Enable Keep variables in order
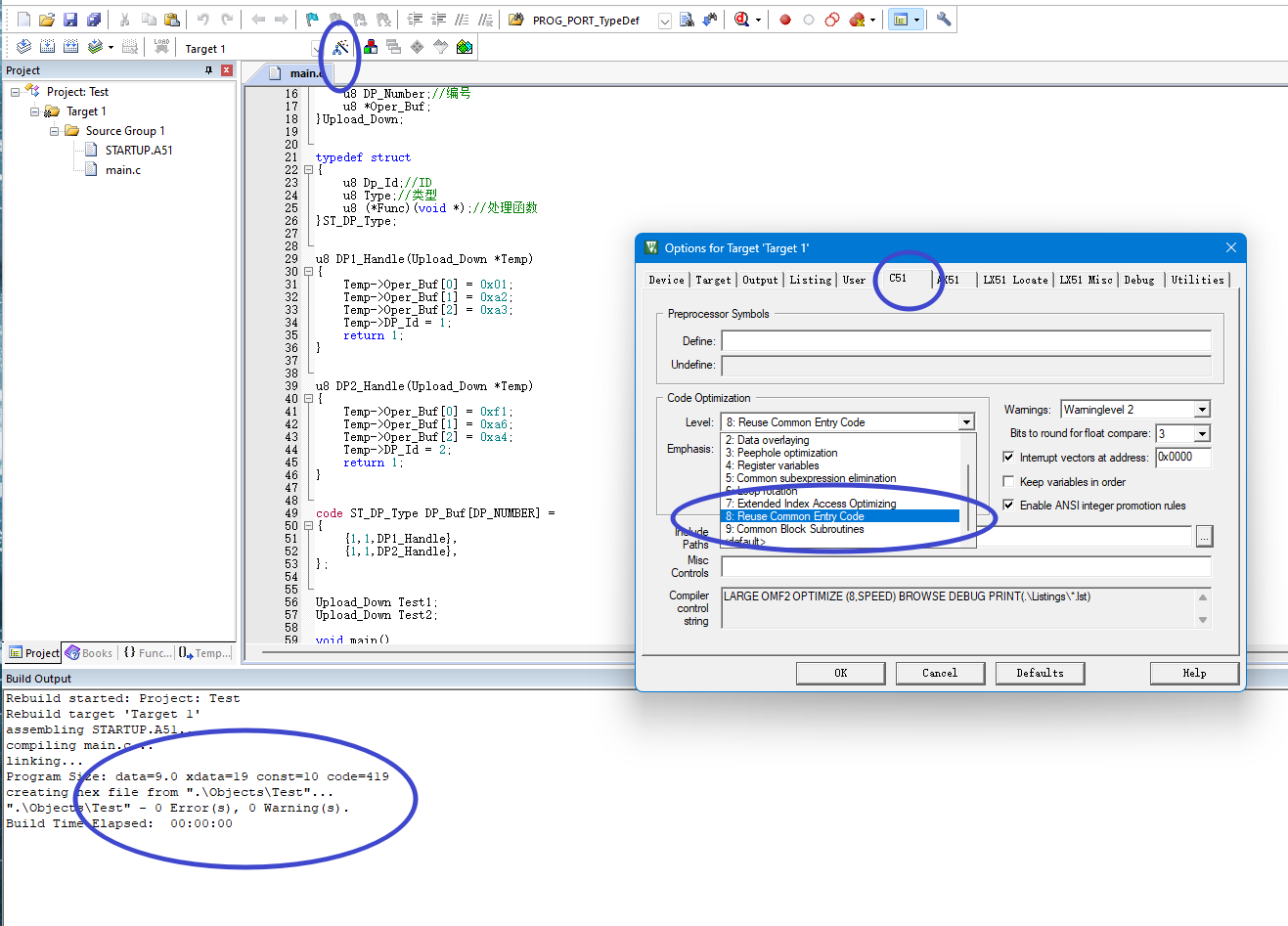The image size is (1288, 926). [1008, 481]
